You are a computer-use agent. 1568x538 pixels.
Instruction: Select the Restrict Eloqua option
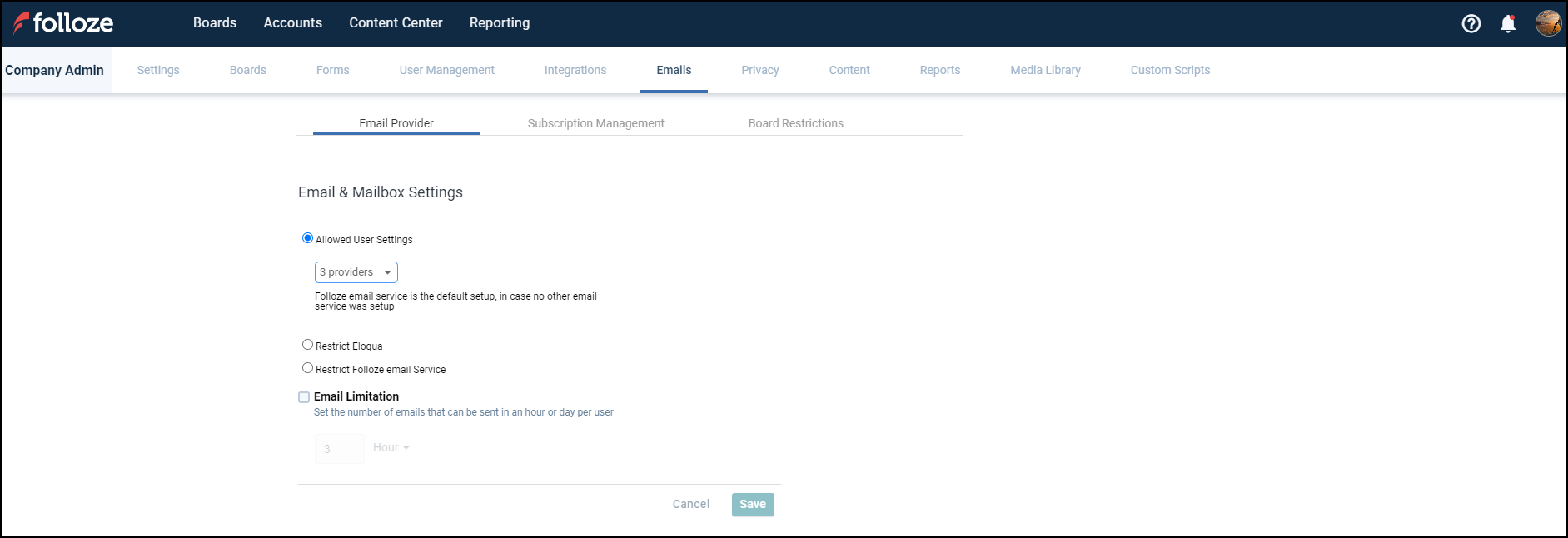click(307, 345)
